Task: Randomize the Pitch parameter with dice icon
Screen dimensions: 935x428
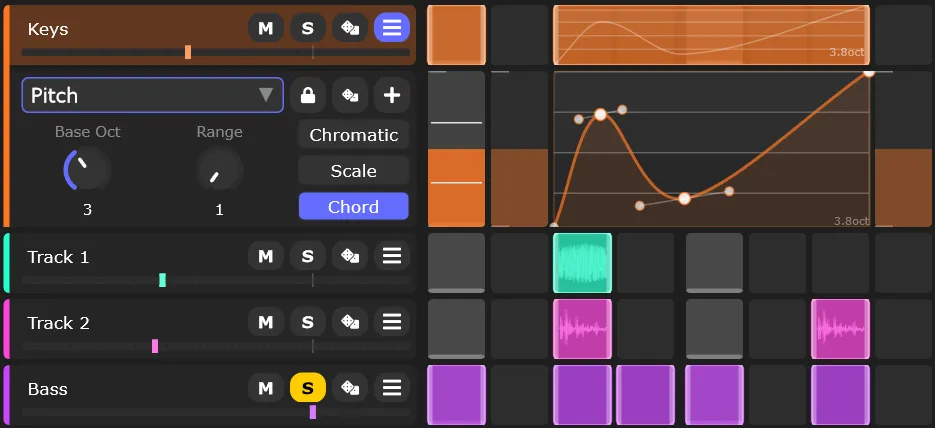Action: click(x=349, y=95)
